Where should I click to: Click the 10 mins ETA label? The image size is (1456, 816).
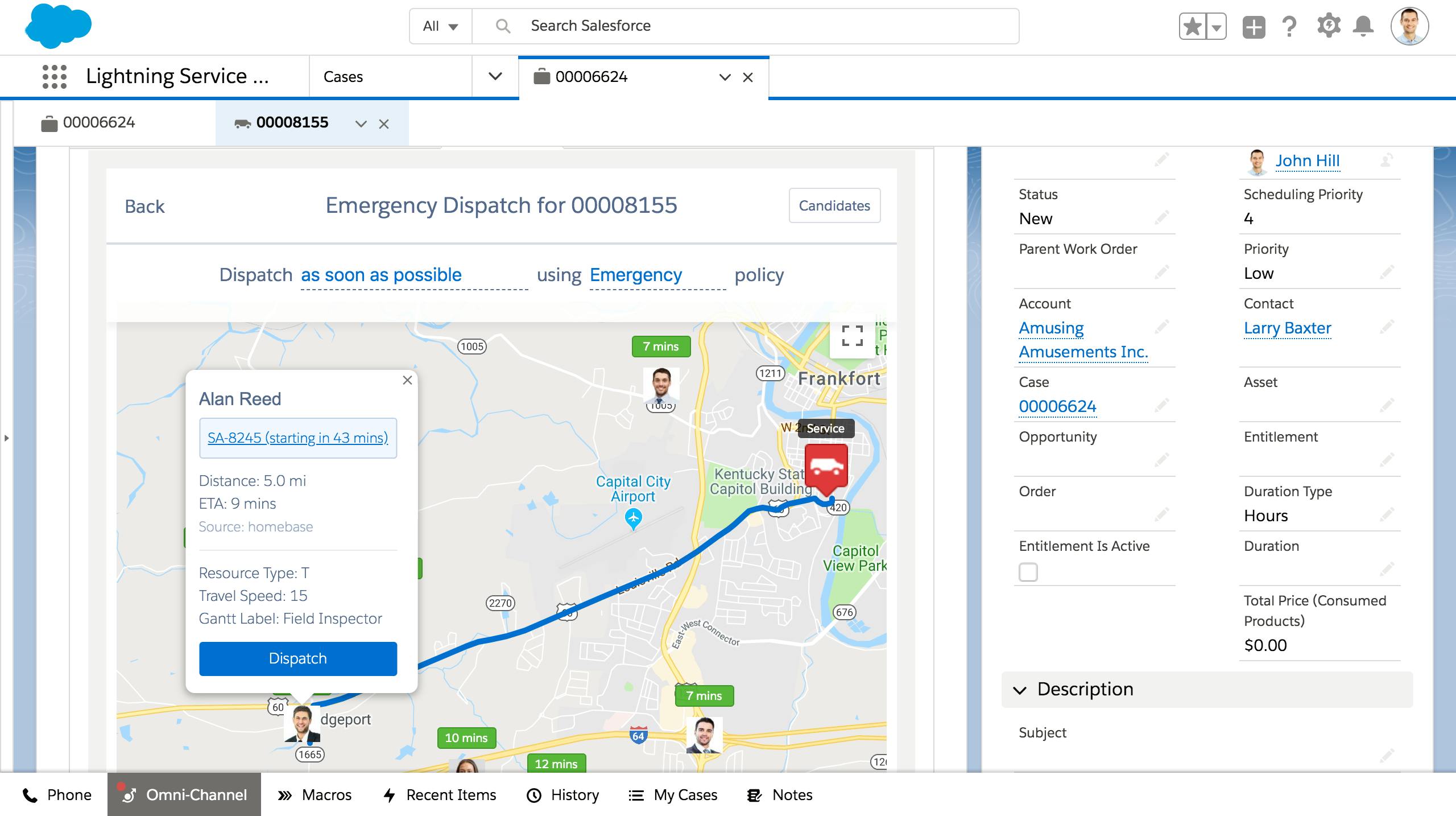tap(466, 738)
